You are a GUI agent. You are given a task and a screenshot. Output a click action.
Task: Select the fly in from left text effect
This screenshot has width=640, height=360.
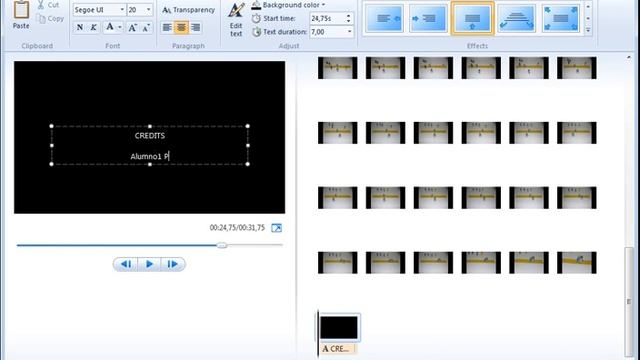[428, 18]
